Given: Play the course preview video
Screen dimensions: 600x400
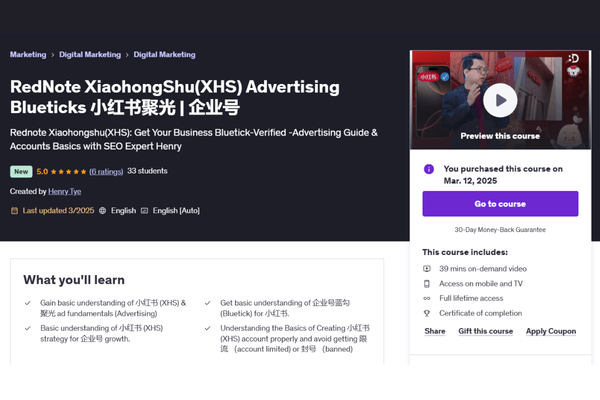Looking at the screenshot, I should (499, 99).
